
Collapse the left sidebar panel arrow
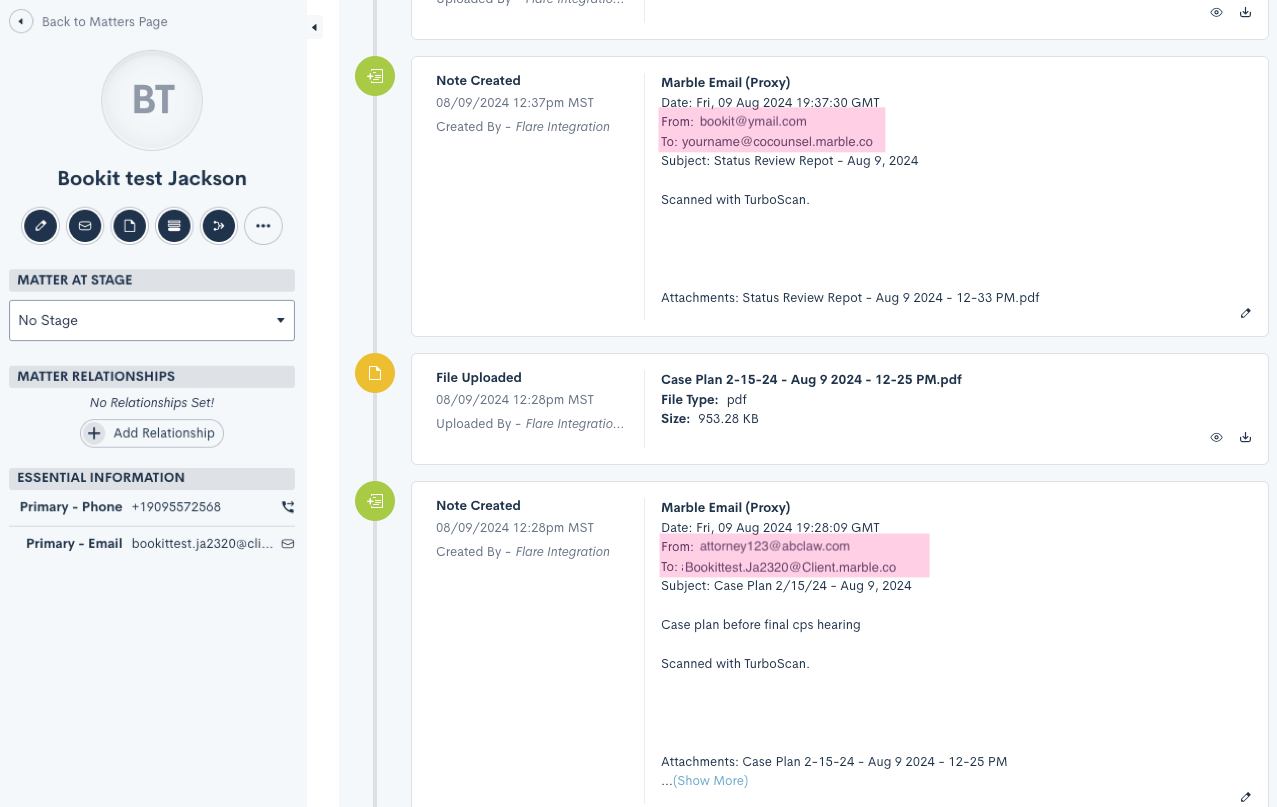point(314,28)
